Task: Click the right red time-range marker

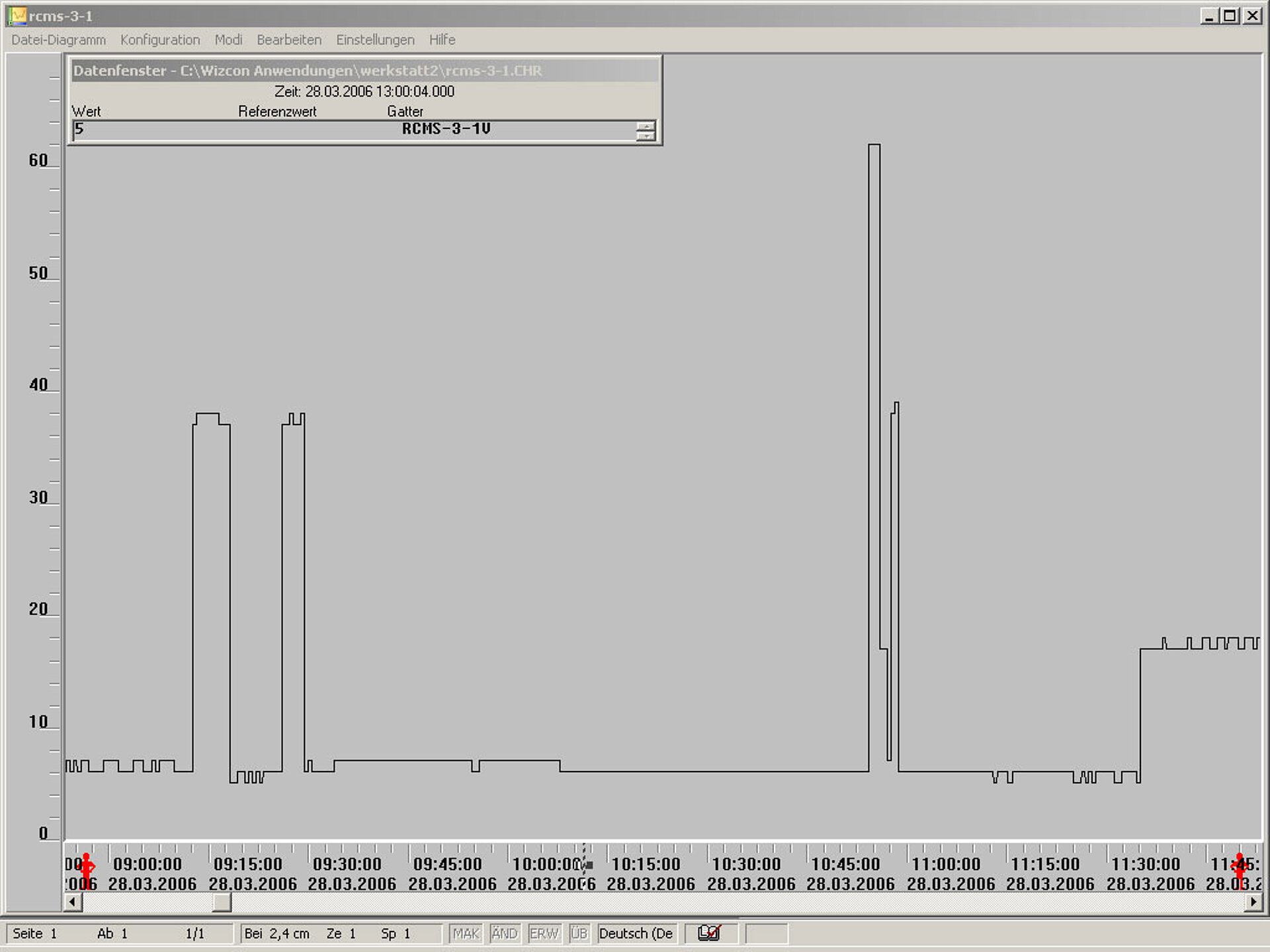Action: pyautogui.click(x=1240, y=867)
